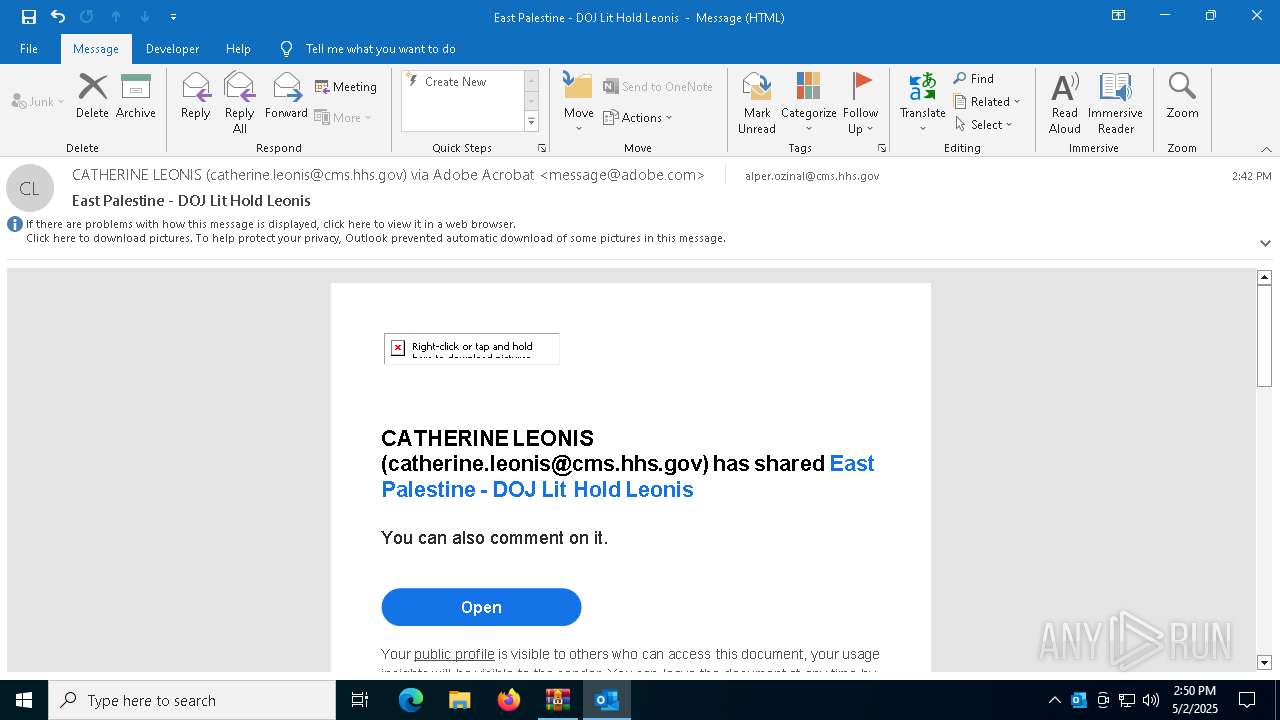Mark the message as Unread
Viewport: 1280px width, 720px height.
coord(757,103)
